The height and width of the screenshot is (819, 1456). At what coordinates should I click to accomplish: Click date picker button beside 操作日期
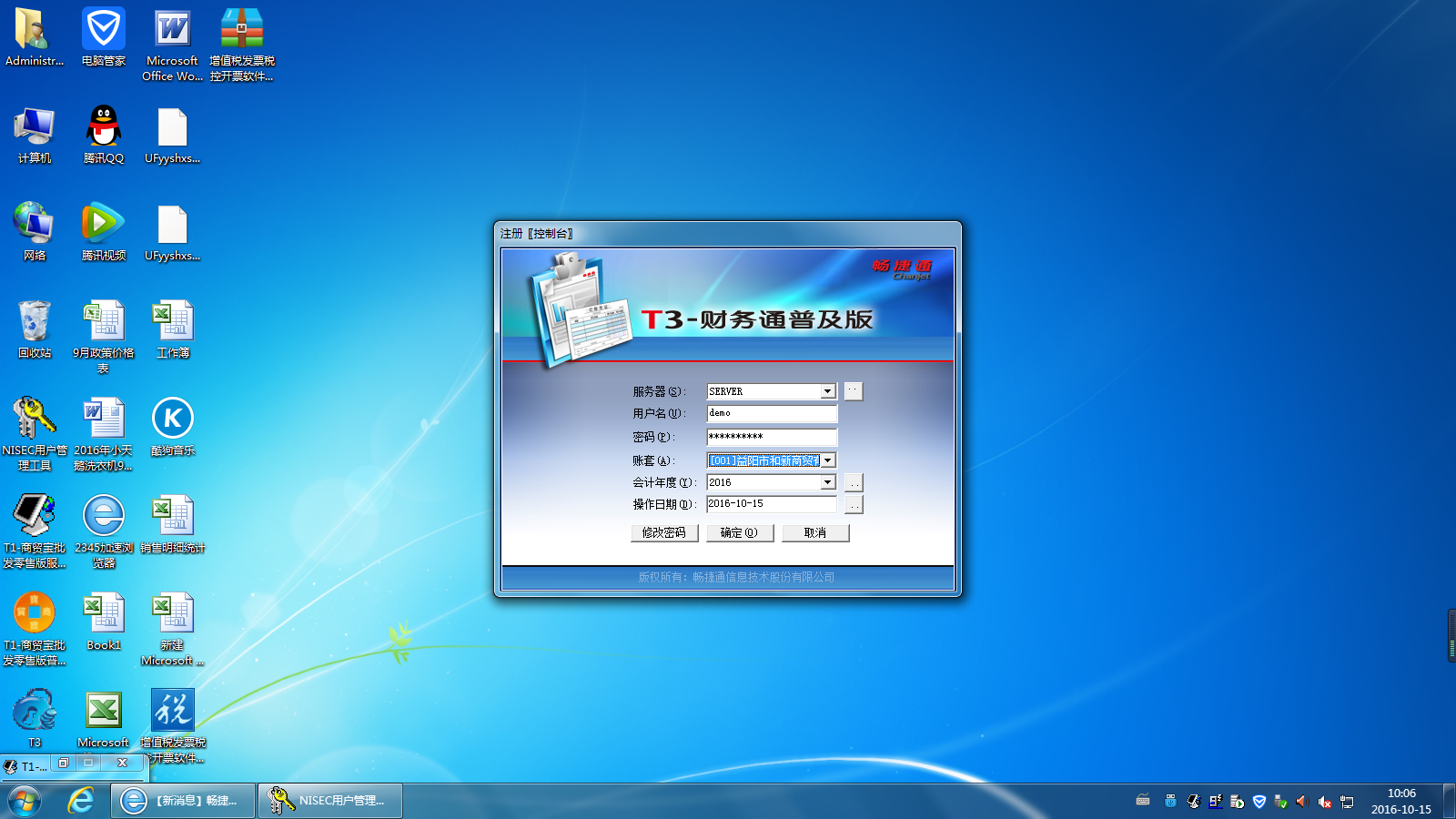[x=853, y=504]
